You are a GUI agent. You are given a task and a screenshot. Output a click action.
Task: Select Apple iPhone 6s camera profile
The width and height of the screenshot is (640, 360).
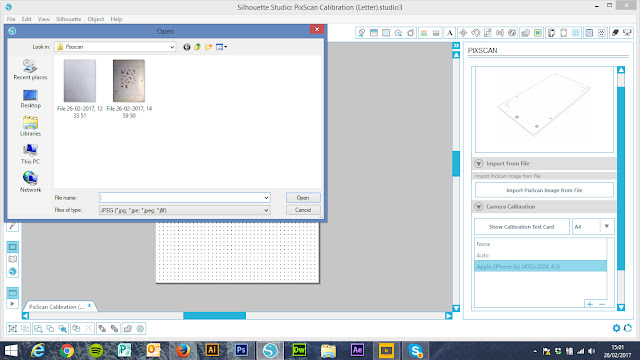pos(540,267)
